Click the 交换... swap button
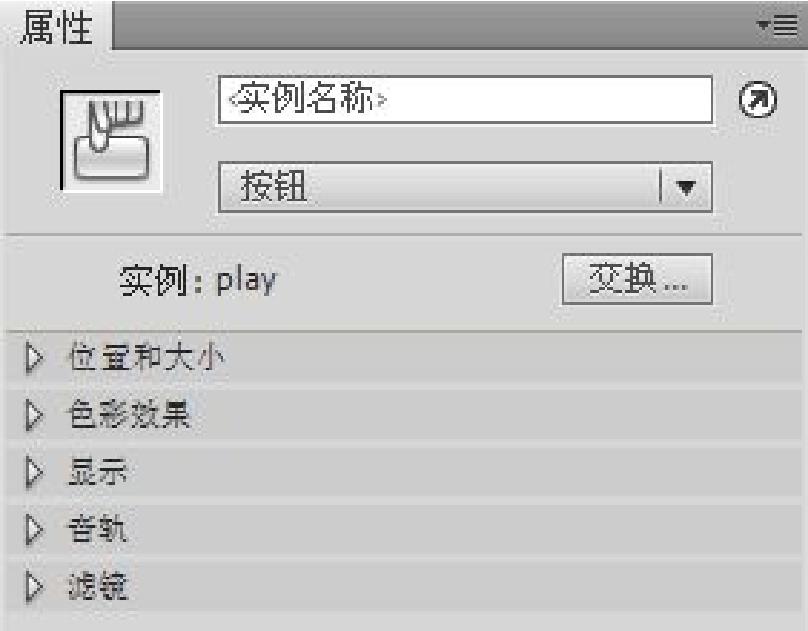 pos(637,279)
